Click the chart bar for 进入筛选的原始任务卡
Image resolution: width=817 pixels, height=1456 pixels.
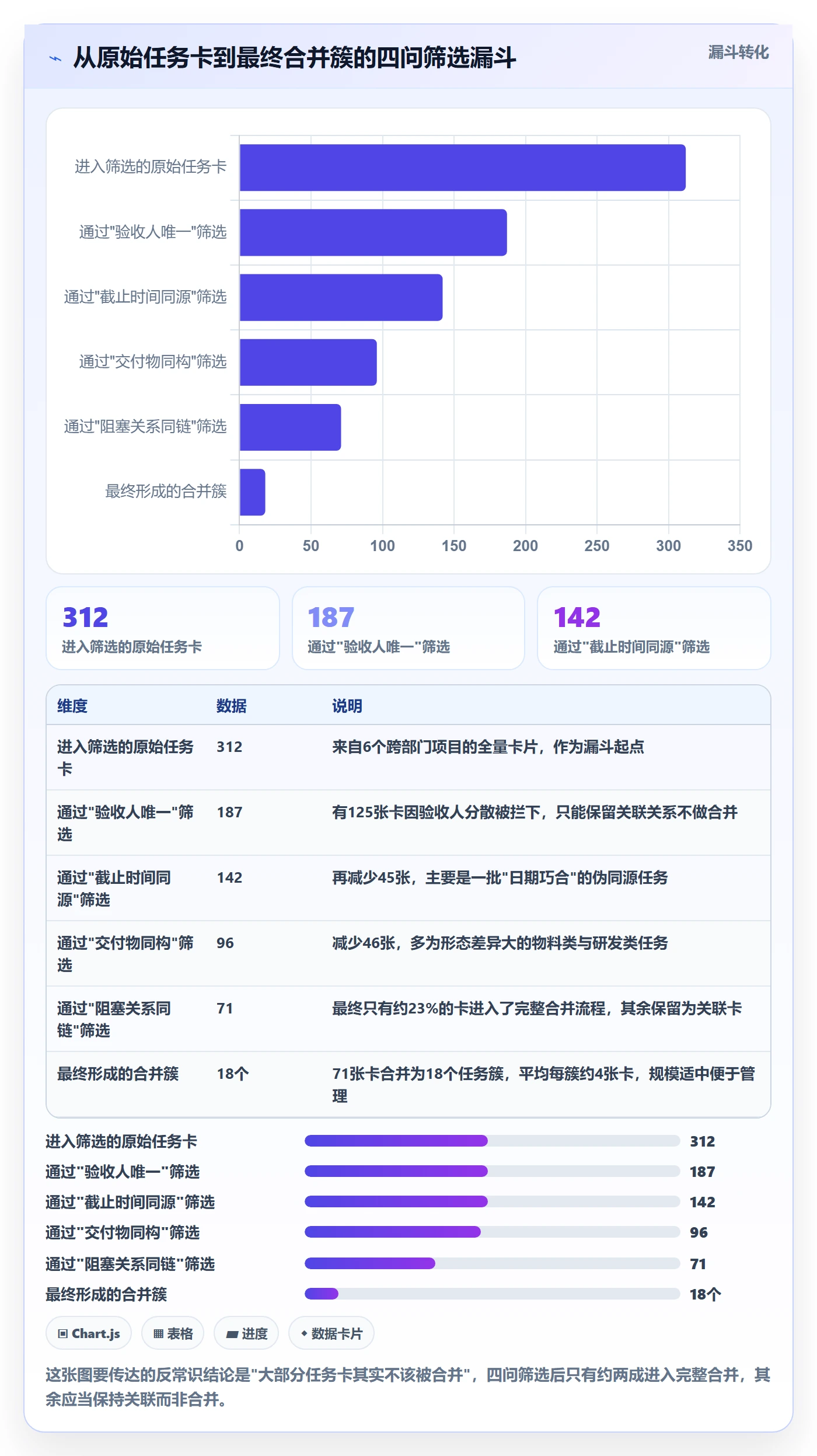463,168
